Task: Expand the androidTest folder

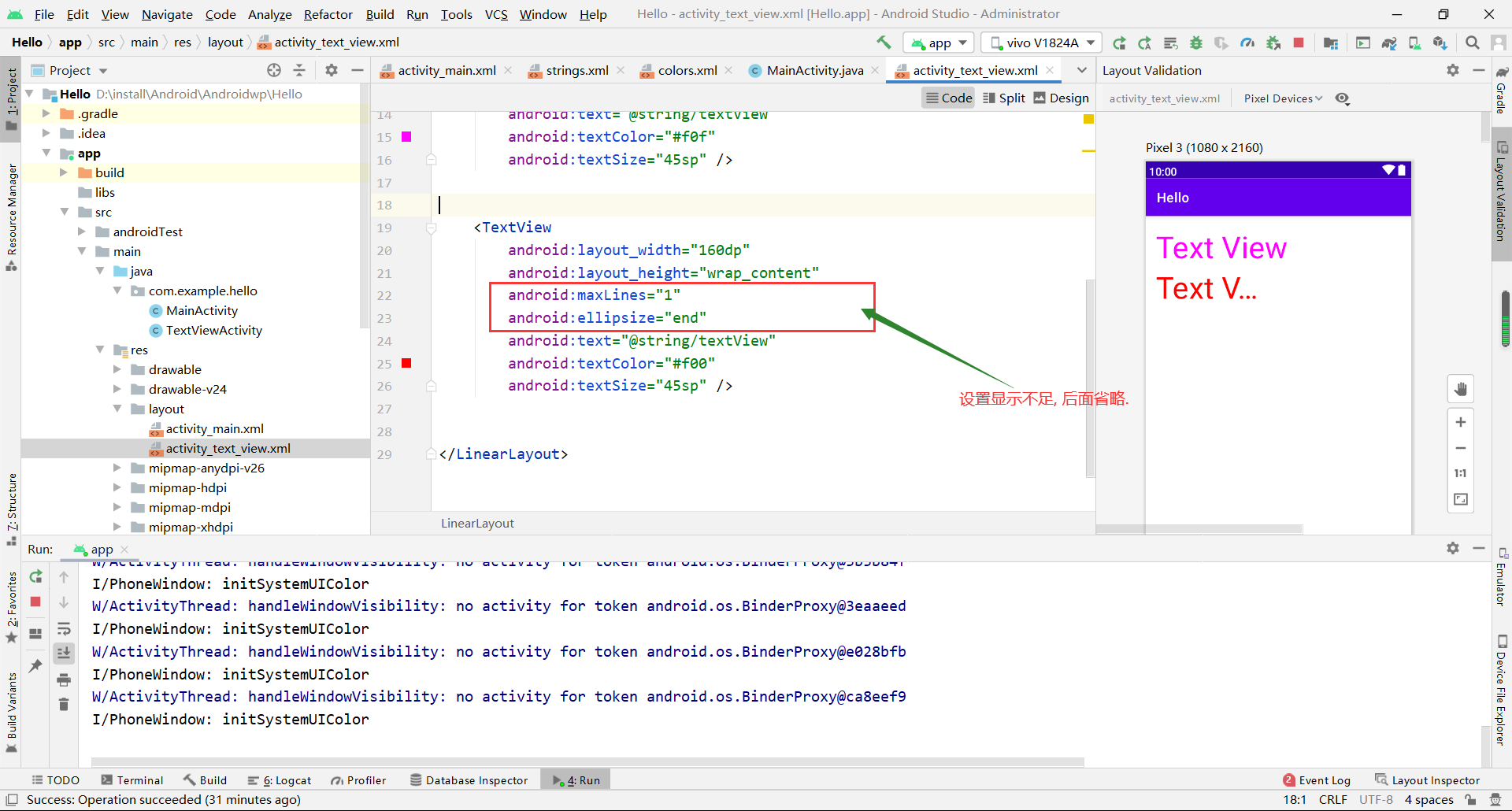Action: pos(82,231)
